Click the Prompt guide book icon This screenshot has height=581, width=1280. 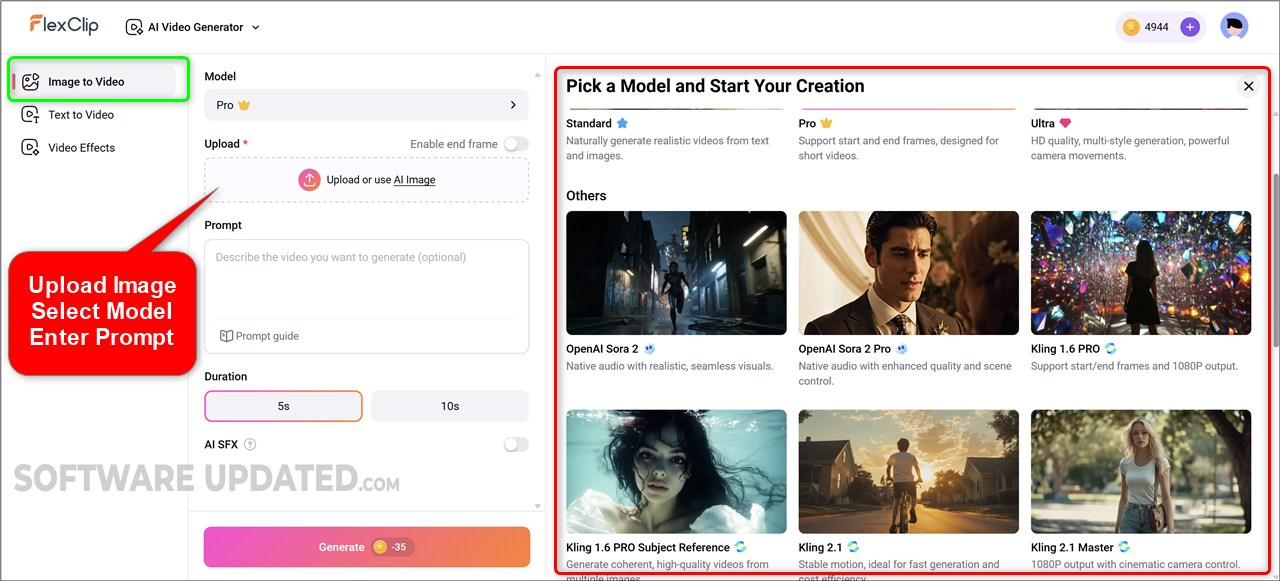pyautogui.click(x=227, y=336)
